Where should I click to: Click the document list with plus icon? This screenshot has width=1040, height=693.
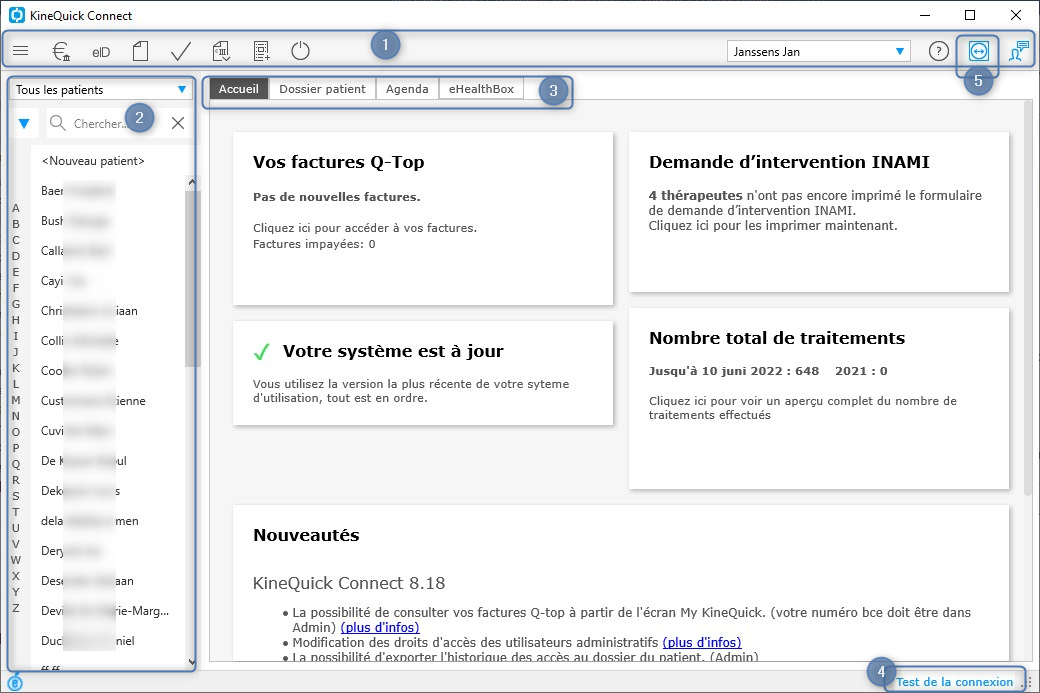coord(261,51)
